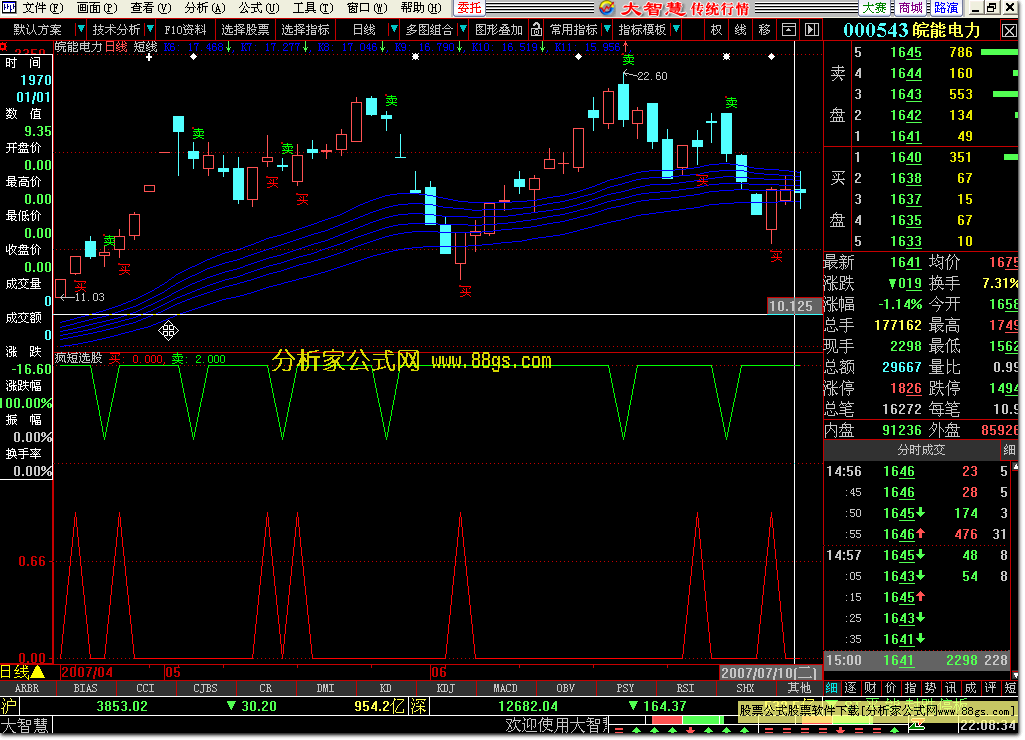Open the 文件(F) menu
The width and height of the screenshot is (1025, 740).
click(43, 8)
